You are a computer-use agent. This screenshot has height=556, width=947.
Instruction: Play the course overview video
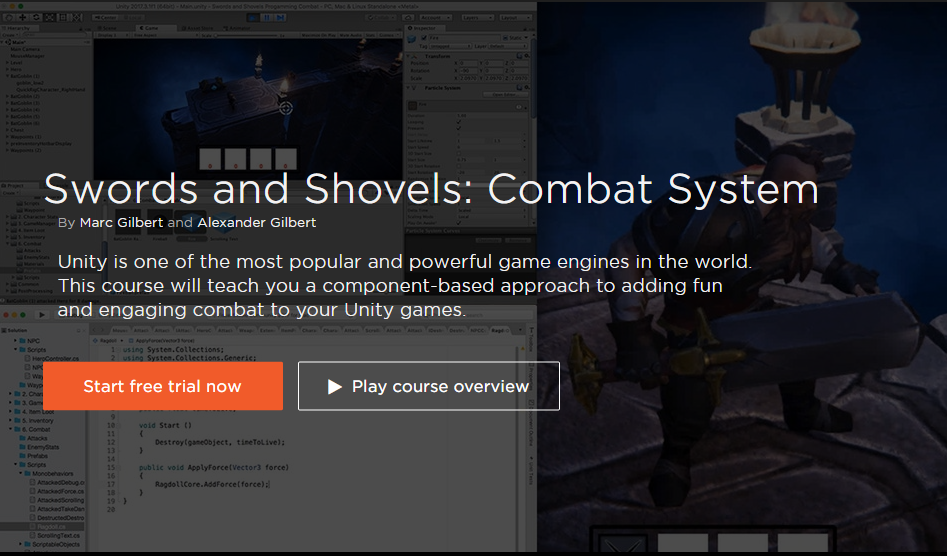[429, 386]
